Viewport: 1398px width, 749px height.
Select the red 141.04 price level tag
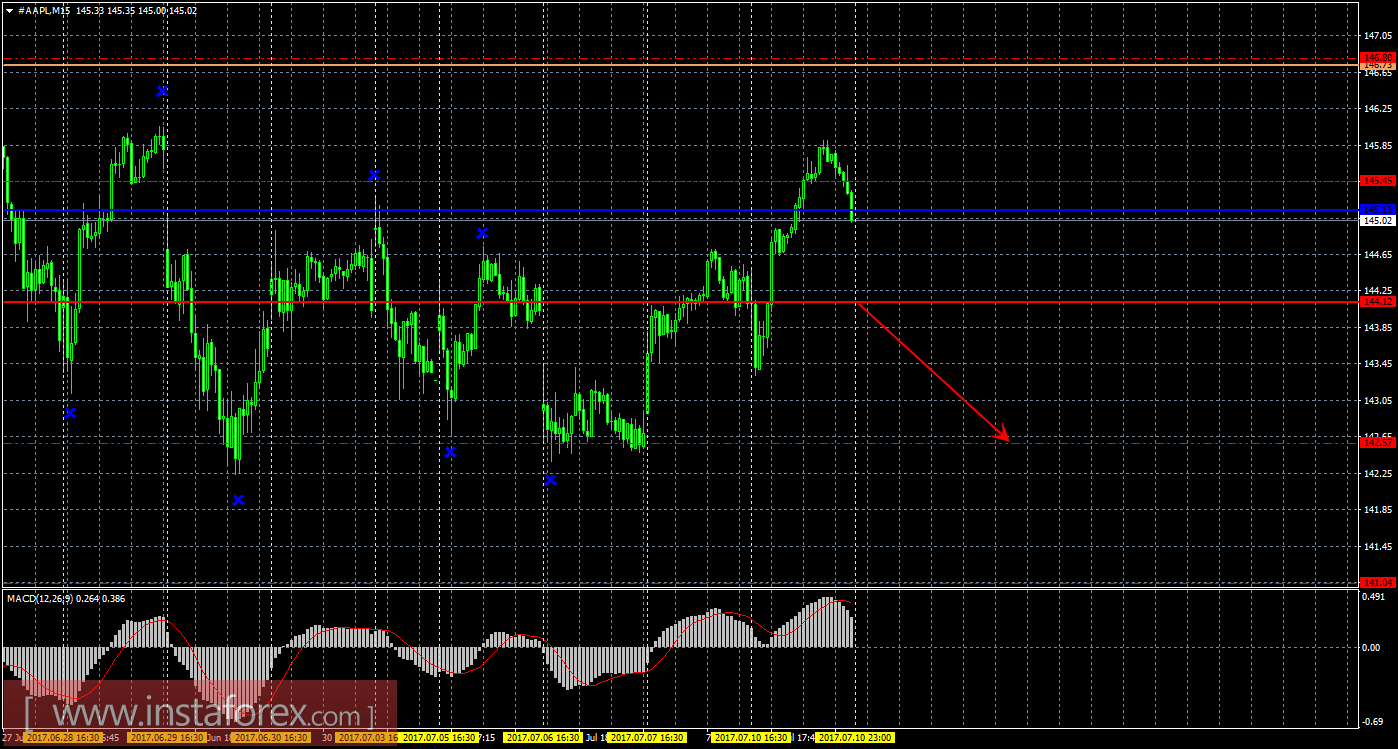point(1377,582)
